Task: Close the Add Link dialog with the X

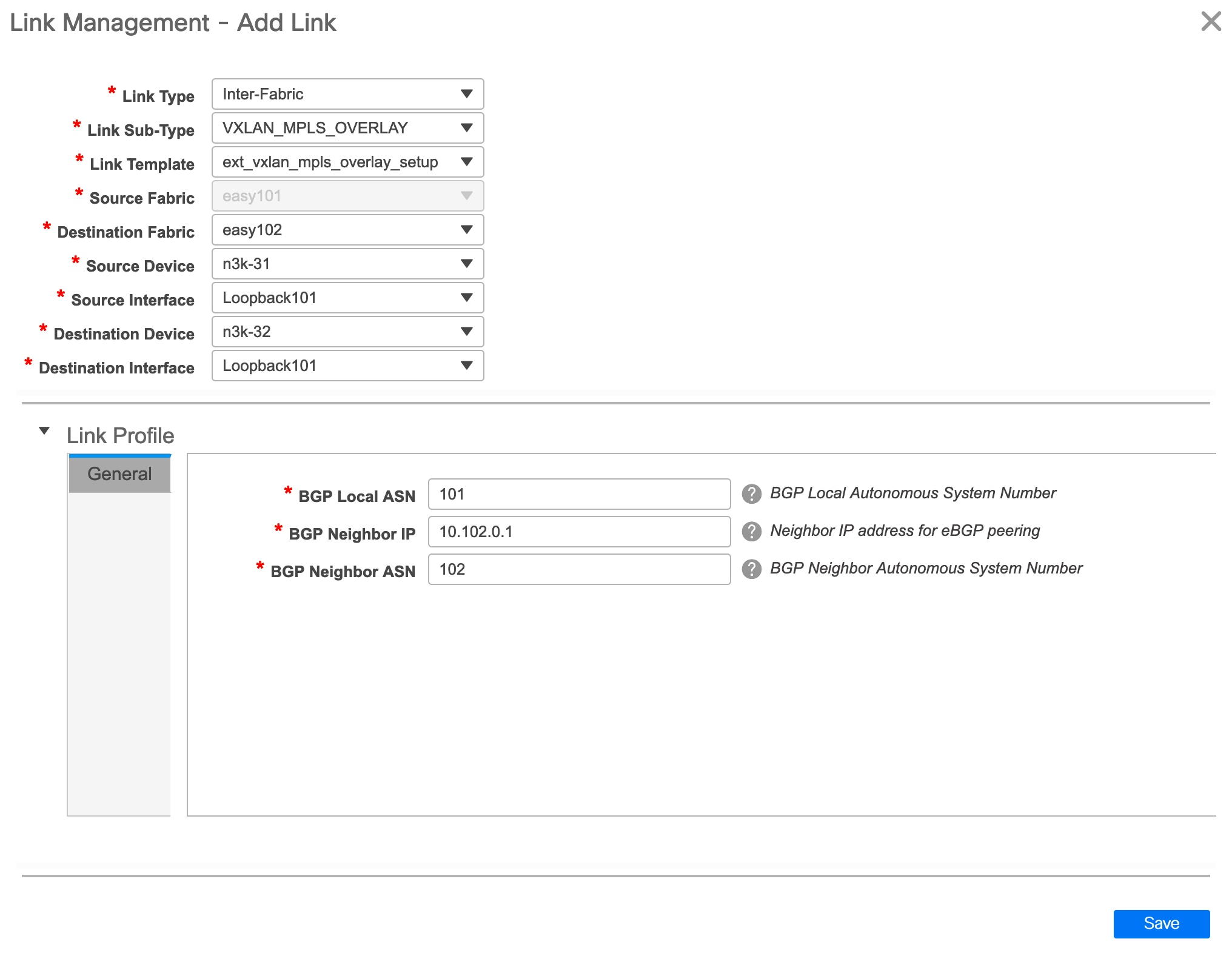Action: pos(1211,22)
